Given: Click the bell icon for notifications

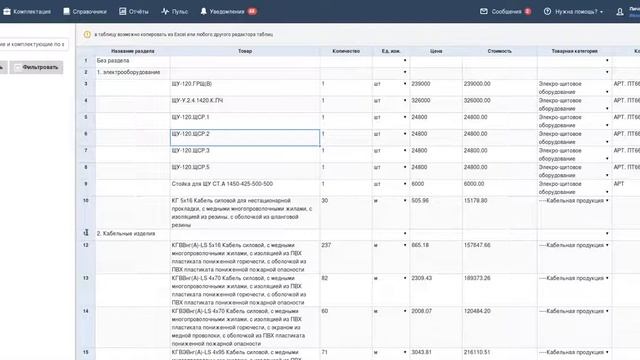Looking at the screenshot, I should (x=203, y=11).
